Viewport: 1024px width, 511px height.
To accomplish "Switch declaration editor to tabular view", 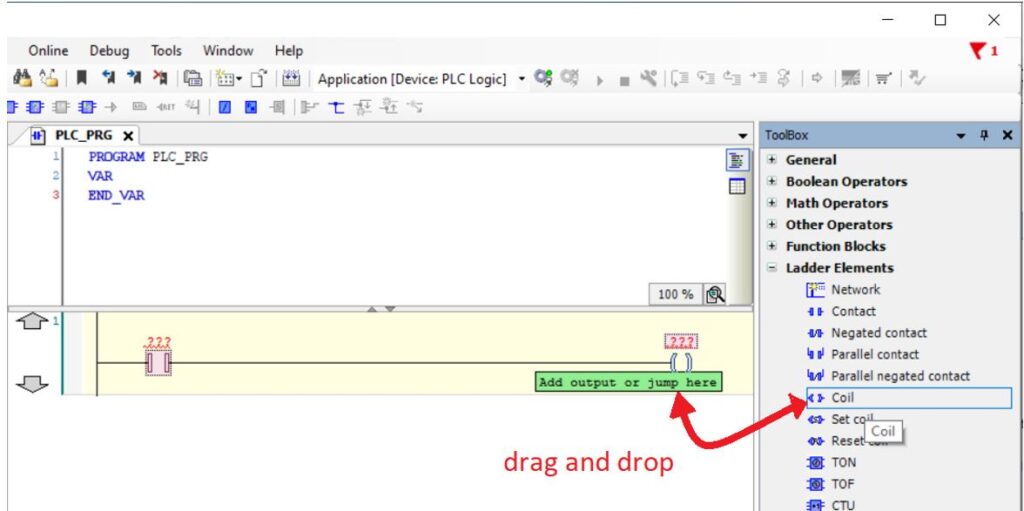I will [737, 185].
